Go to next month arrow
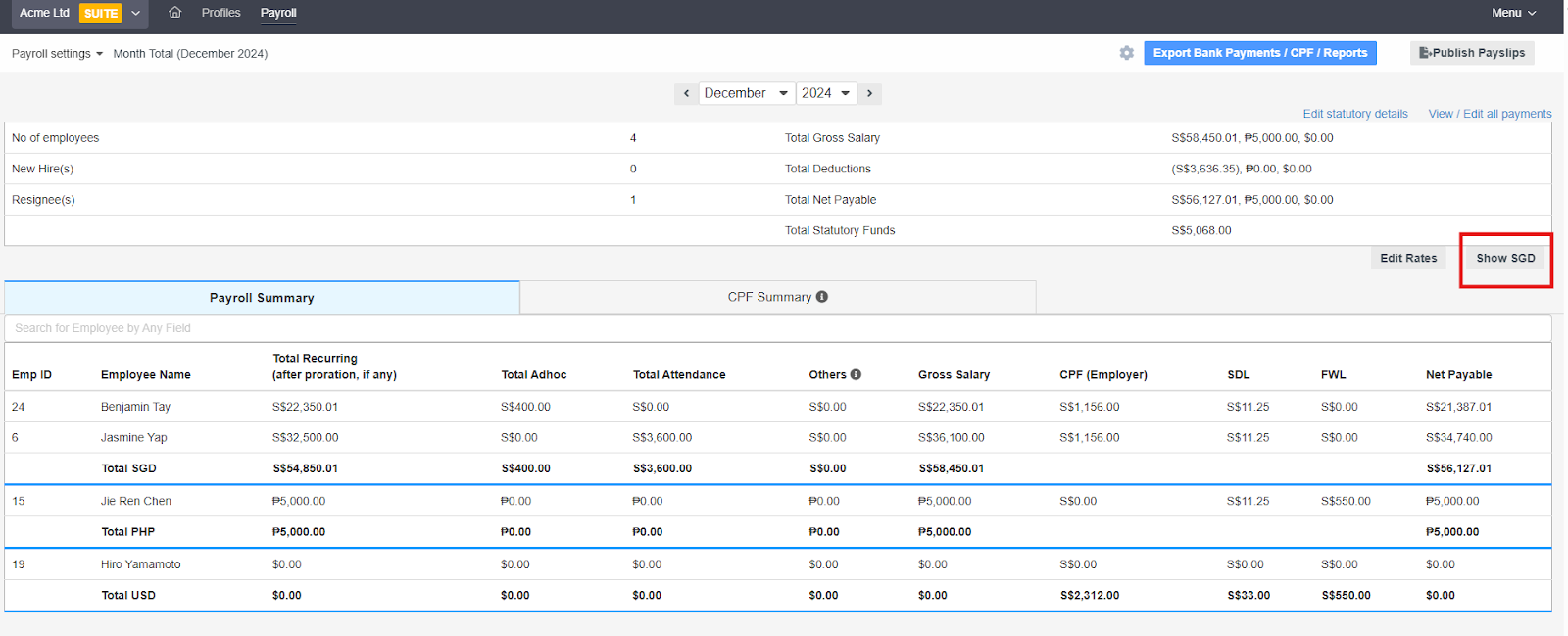Viewport: 1568px width, 636px height. click(869, 93)
